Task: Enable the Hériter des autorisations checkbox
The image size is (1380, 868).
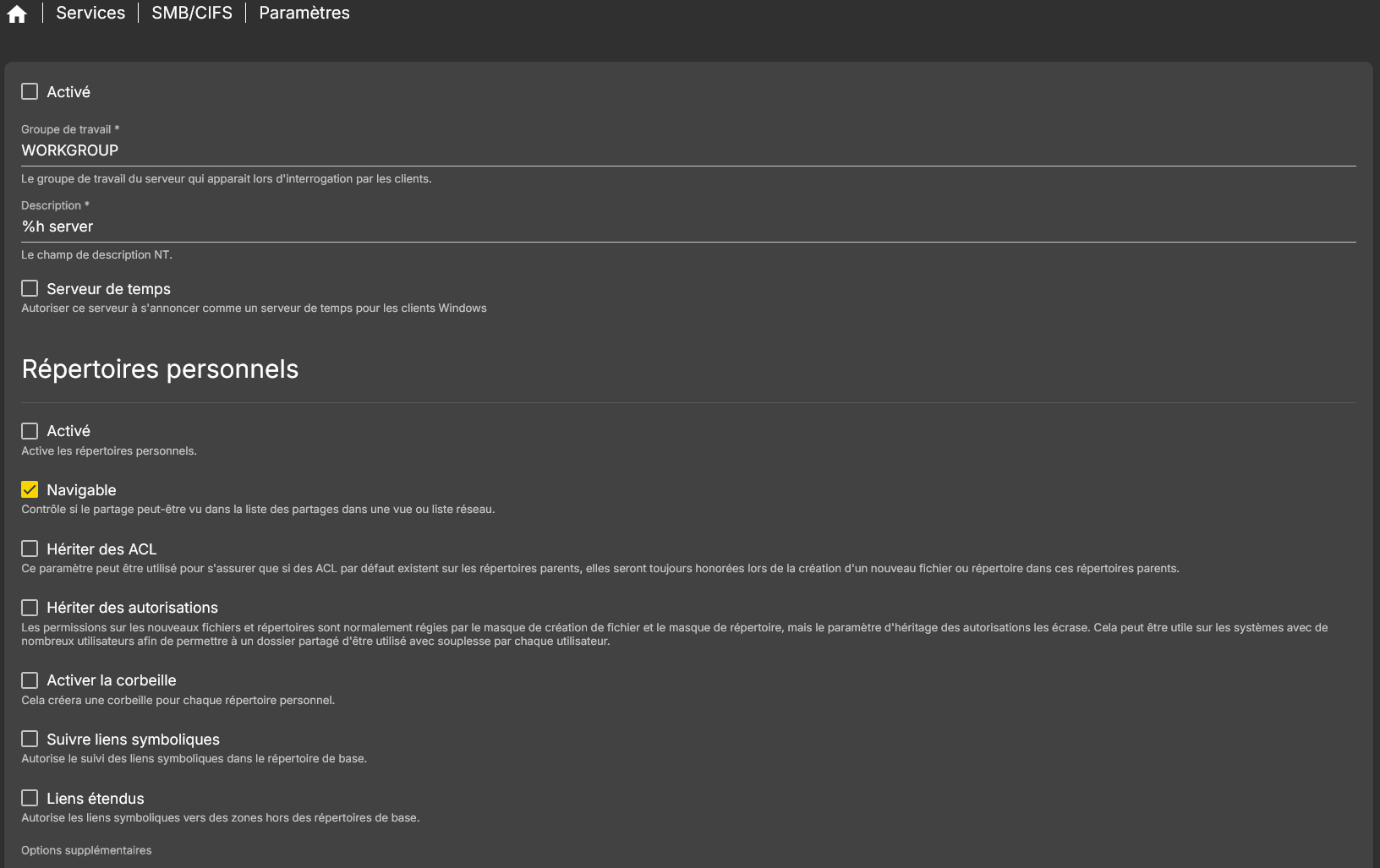Action: point(30,608)
